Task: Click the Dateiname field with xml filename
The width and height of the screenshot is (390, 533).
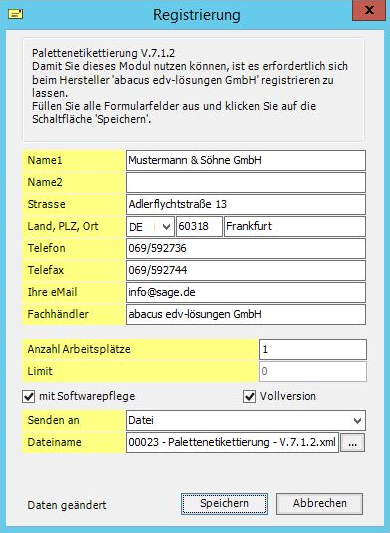Action: [233, 442]
